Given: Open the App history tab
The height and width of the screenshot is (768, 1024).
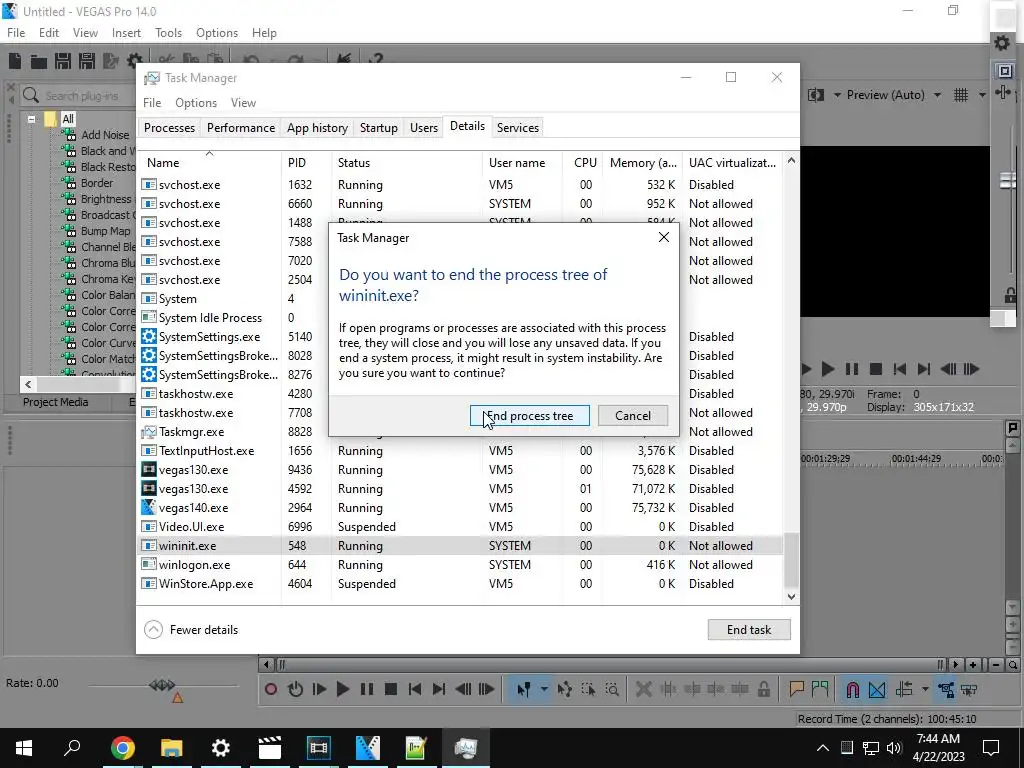Looking at the screenshot, I should 317,127.
